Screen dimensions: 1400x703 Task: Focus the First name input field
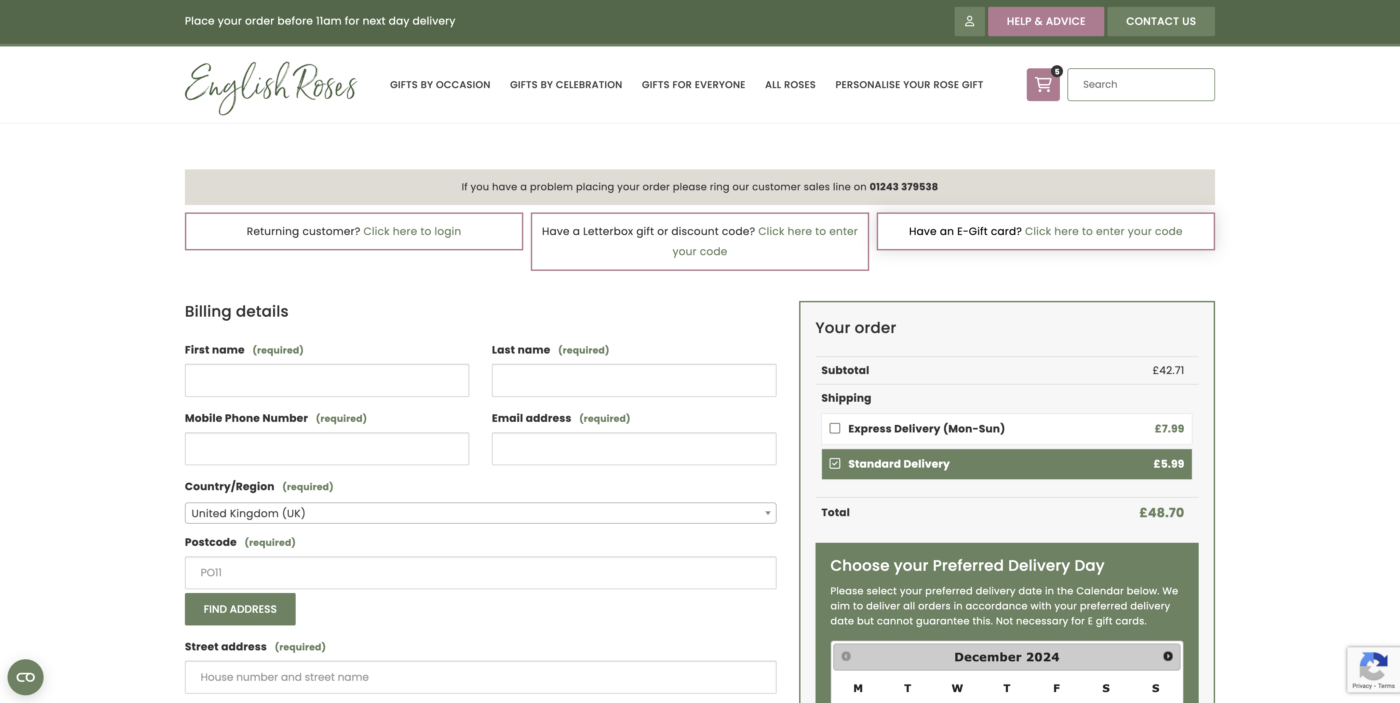(327, 381)
